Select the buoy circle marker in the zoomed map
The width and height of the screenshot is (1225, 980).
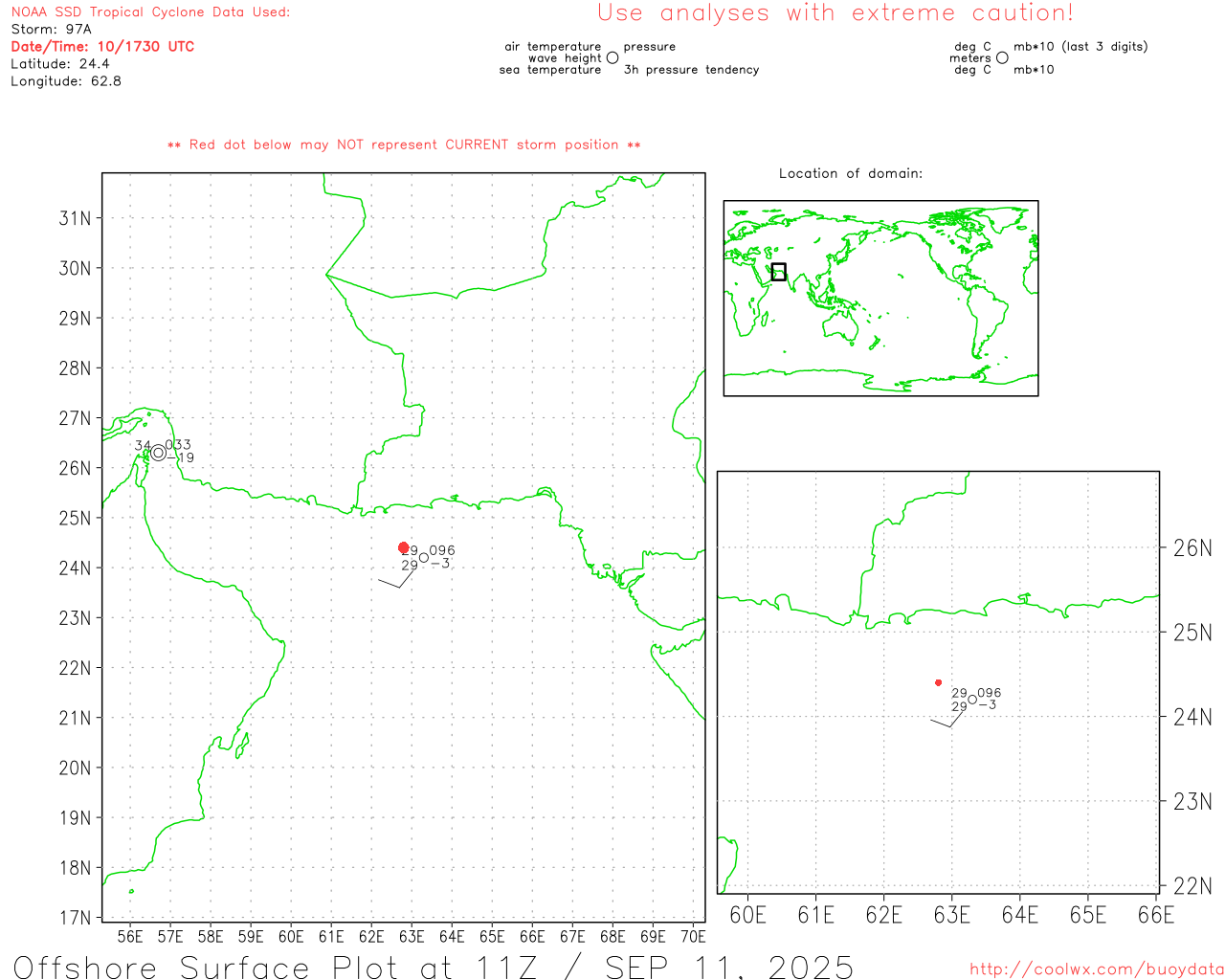point(972,700)
